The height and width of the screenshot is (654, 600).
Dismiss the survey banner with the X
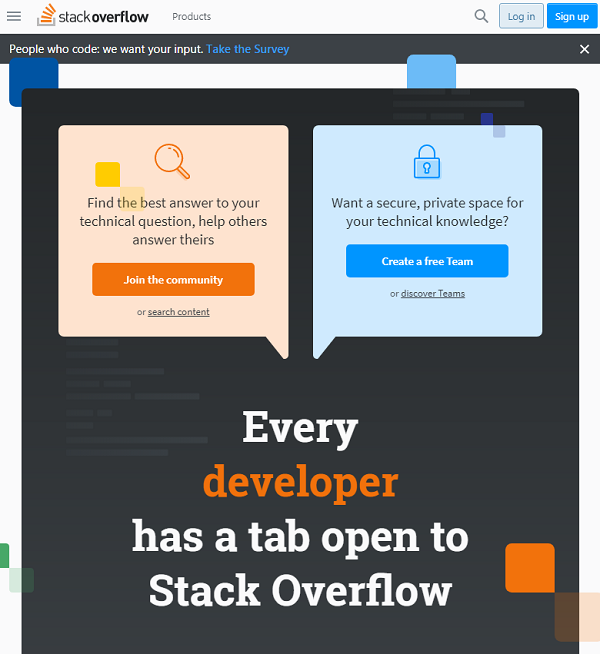pos(585,49)
